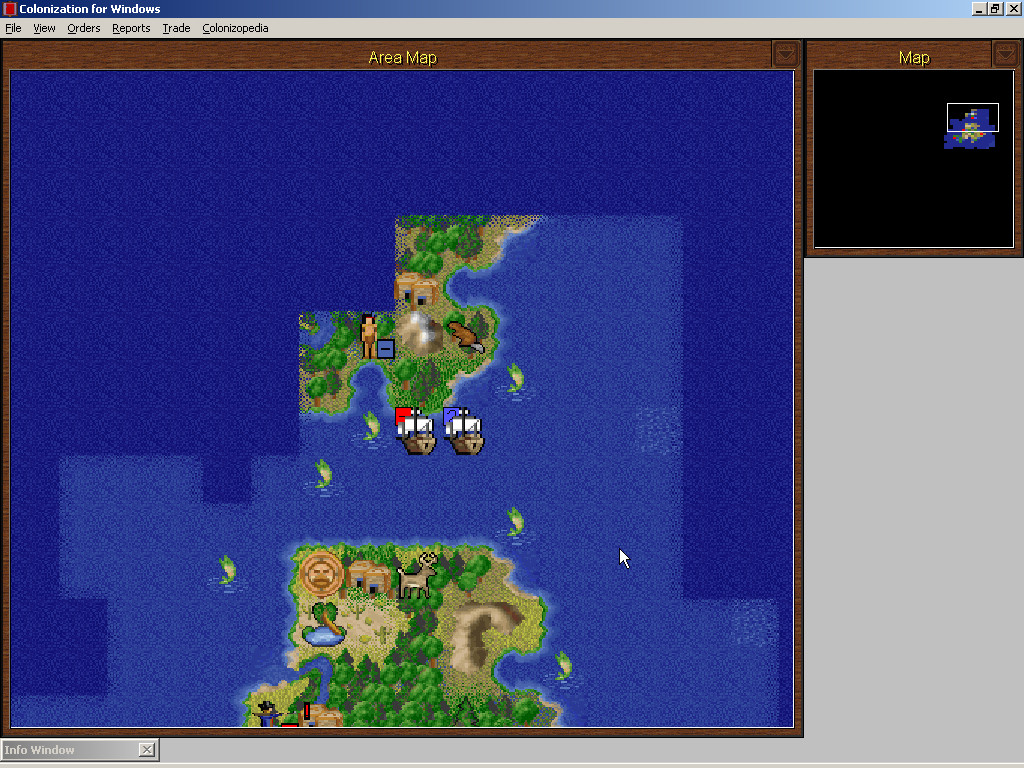Click the carved face rumor marker
The width and height of the screenshot is (1024, 768).
click(x=321, y=574)
